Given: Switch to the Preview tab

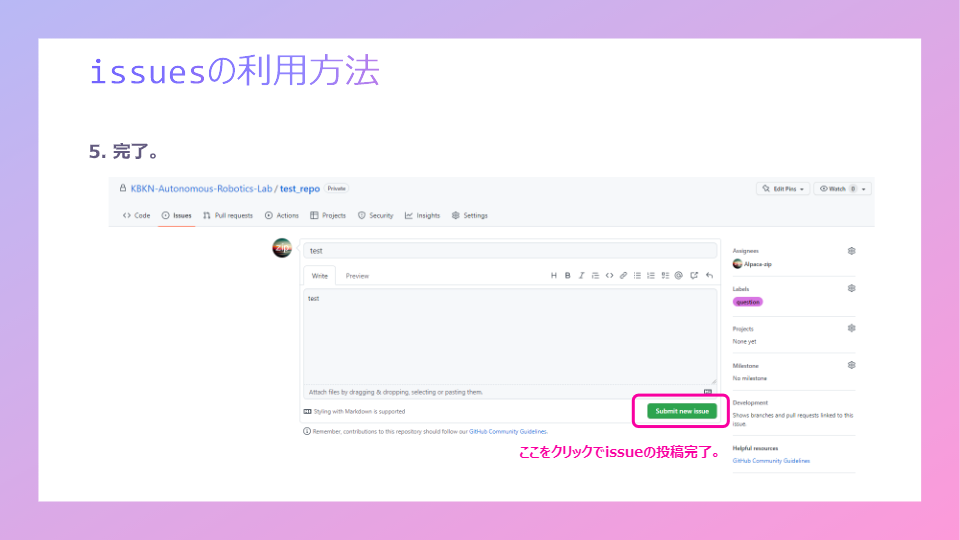Looking at the screenshot, I should 357,276.
